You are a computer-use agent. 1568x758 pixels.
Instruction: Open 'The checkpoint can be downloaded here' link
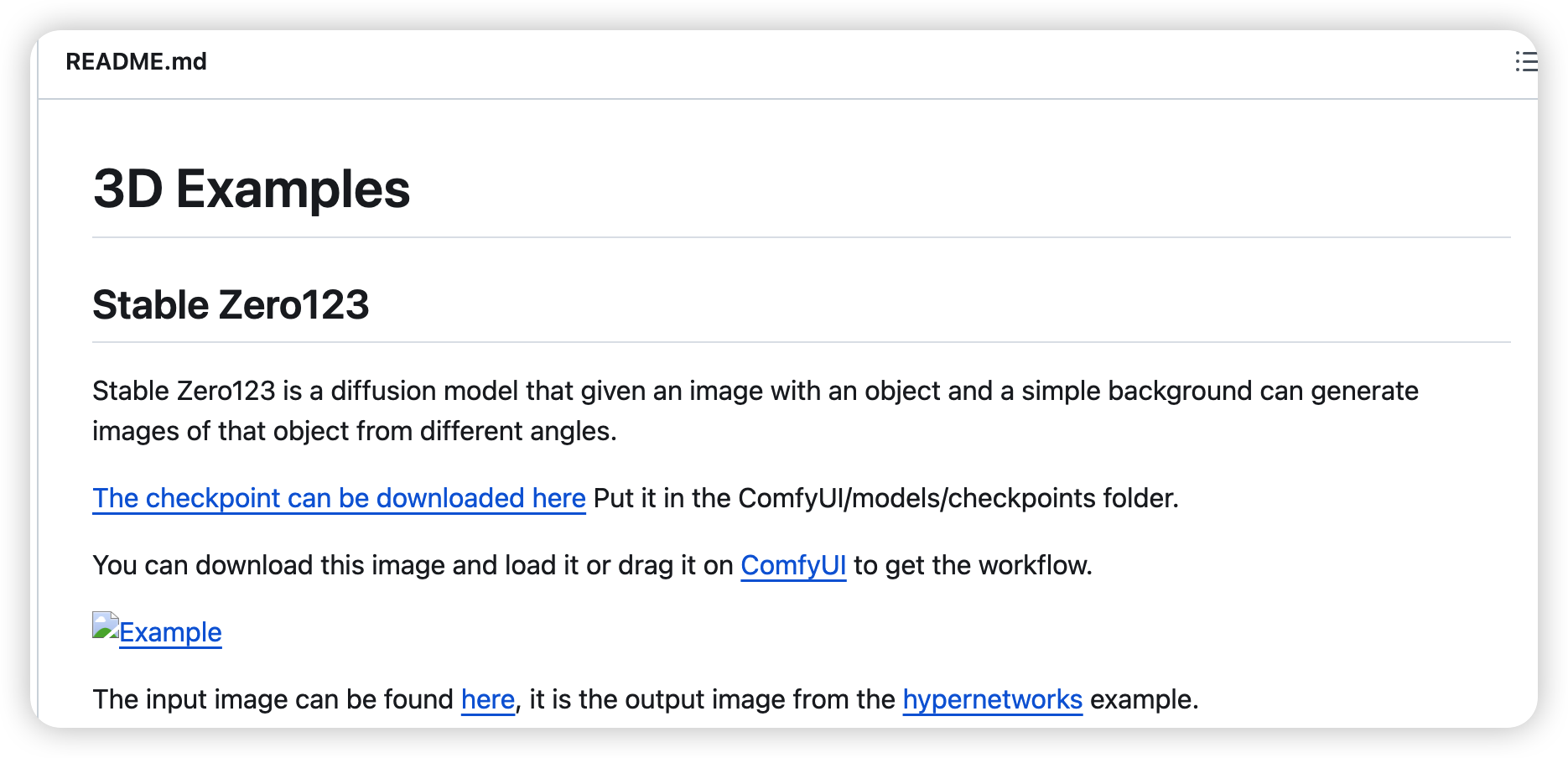(x=339, y=498)
